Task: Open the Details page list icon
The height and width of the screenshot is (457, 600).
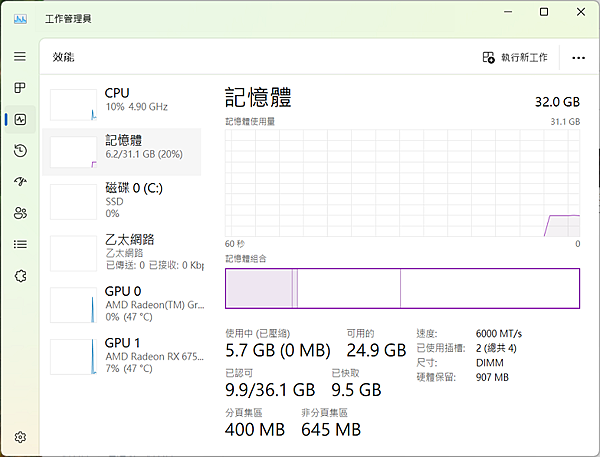Action: (20, 244)
